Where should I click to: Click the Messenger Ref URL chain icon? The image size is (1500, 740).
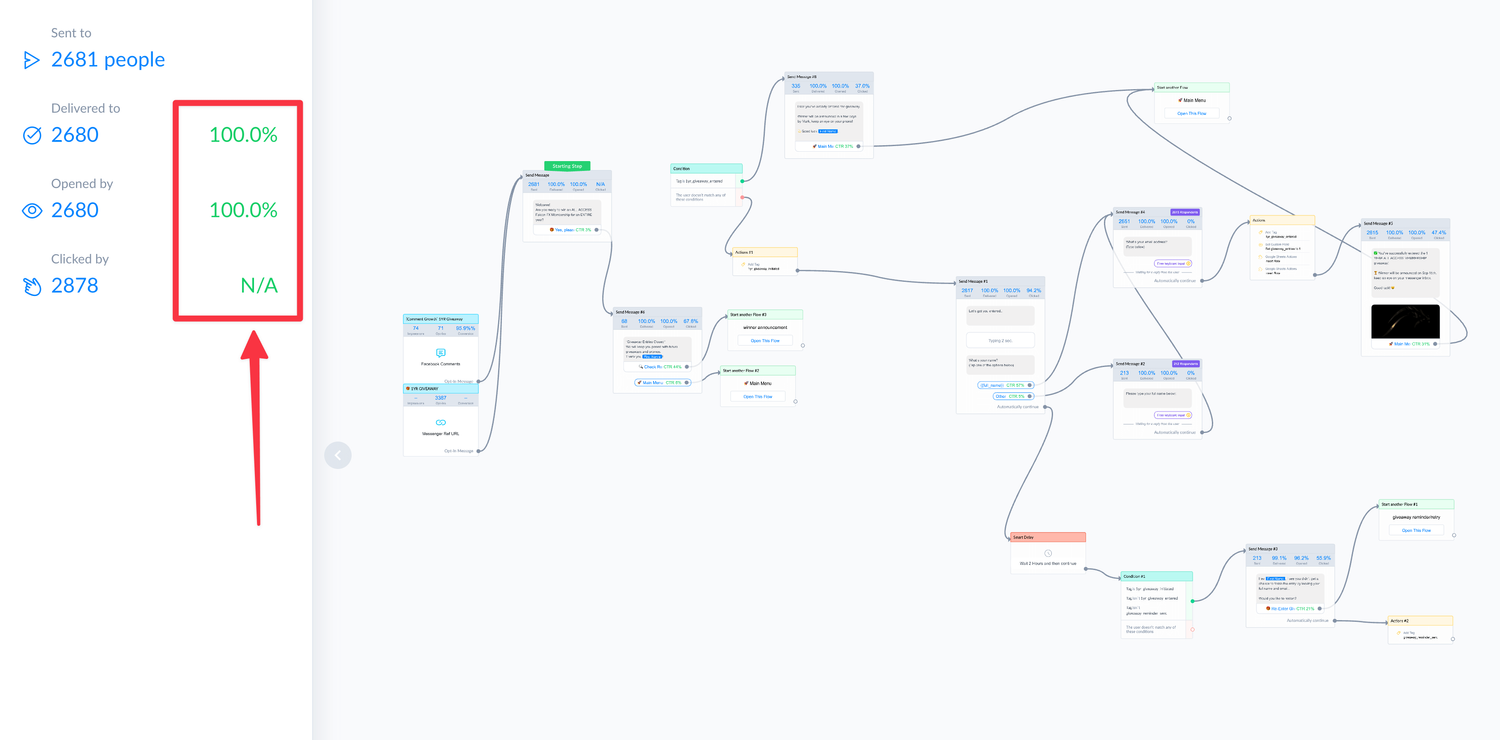[x=440, y=422]
